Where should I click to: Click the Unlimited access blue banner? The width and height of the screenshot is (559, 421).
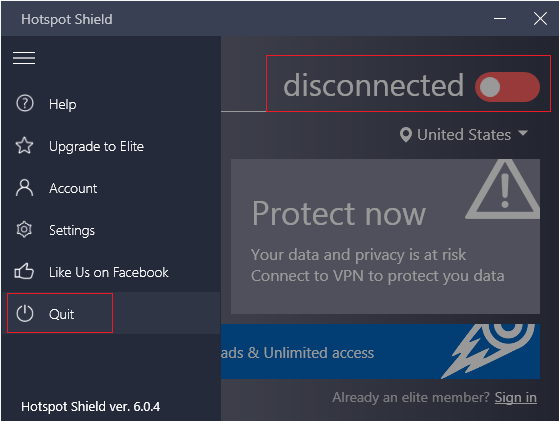point(380,351)
